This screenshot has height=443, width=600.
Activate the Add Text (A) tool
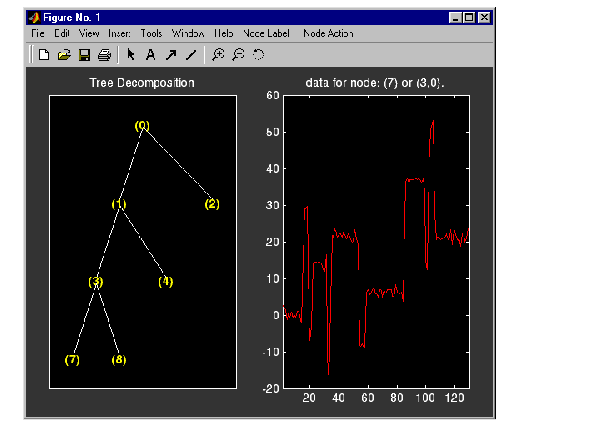click(151, 55)
